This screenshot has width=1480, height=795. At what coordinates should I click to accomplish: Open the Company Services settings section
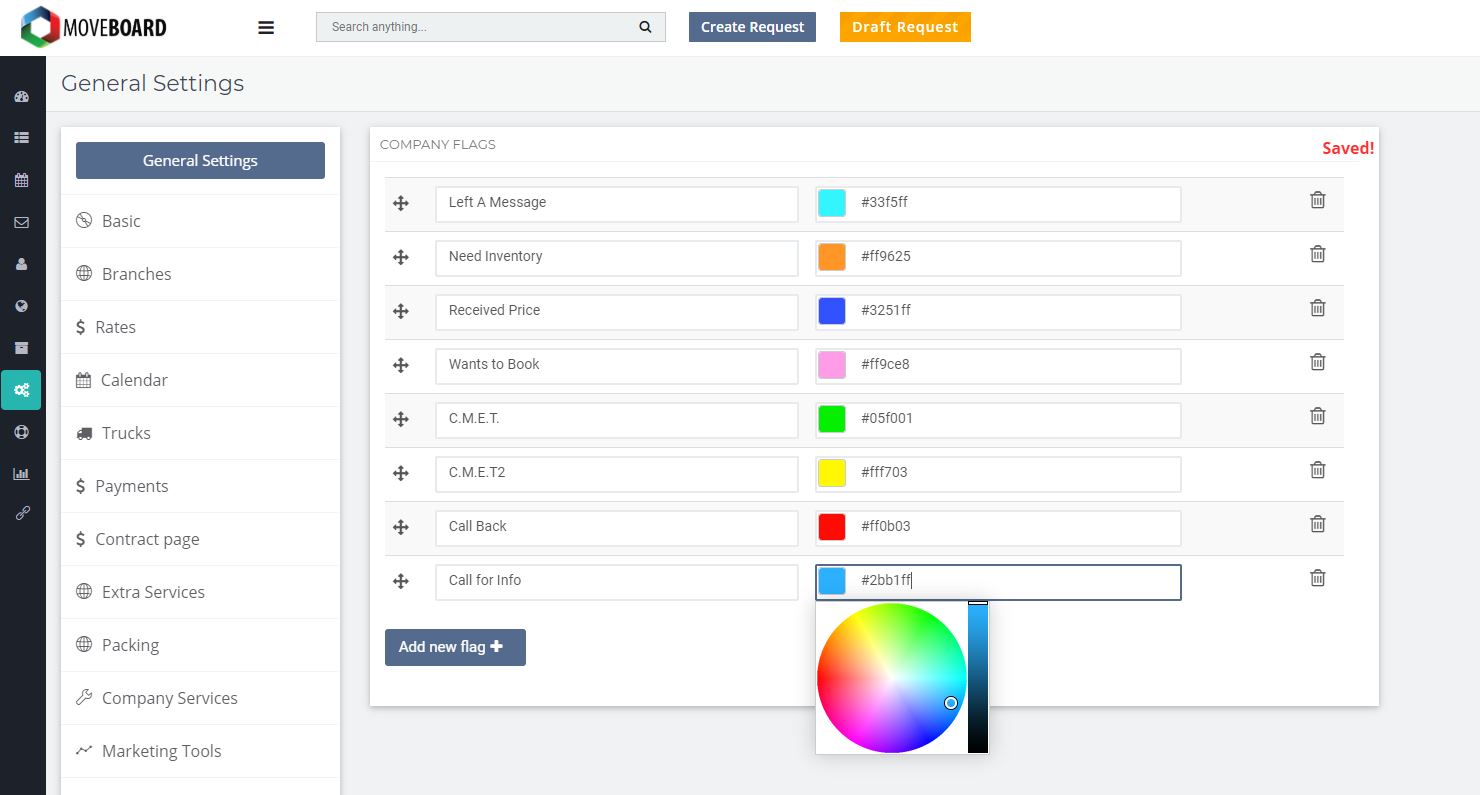(200, 698)
